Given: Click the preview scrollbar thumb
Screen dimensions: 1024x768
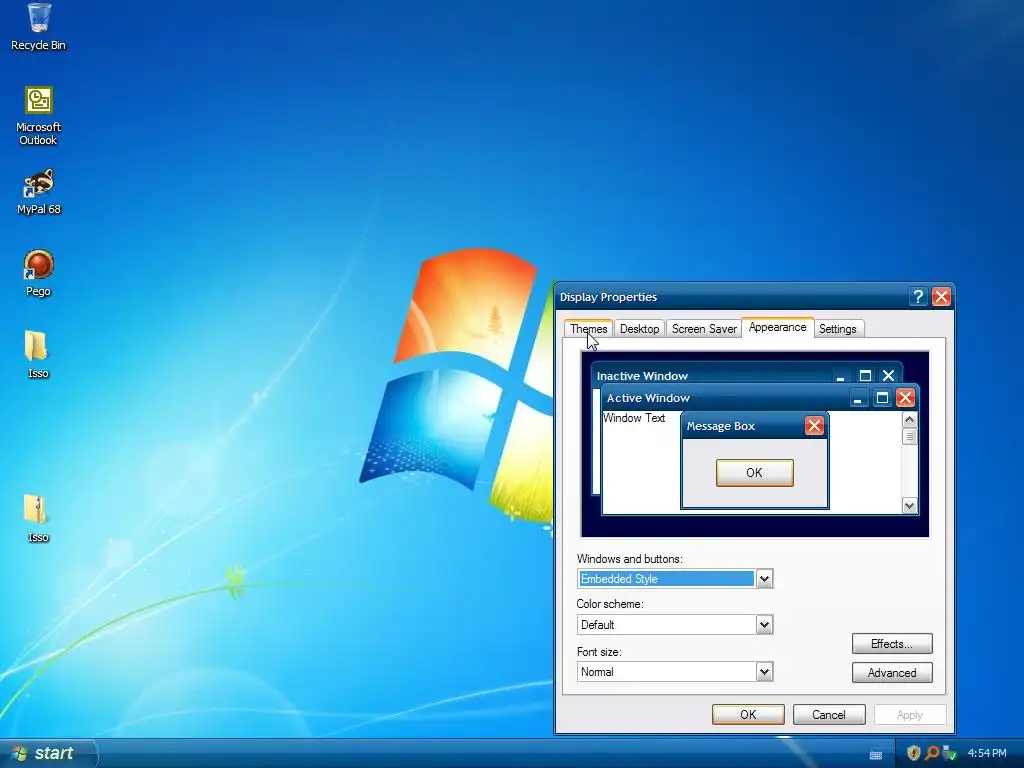Looking at the screenshot, I should (909, 437).
